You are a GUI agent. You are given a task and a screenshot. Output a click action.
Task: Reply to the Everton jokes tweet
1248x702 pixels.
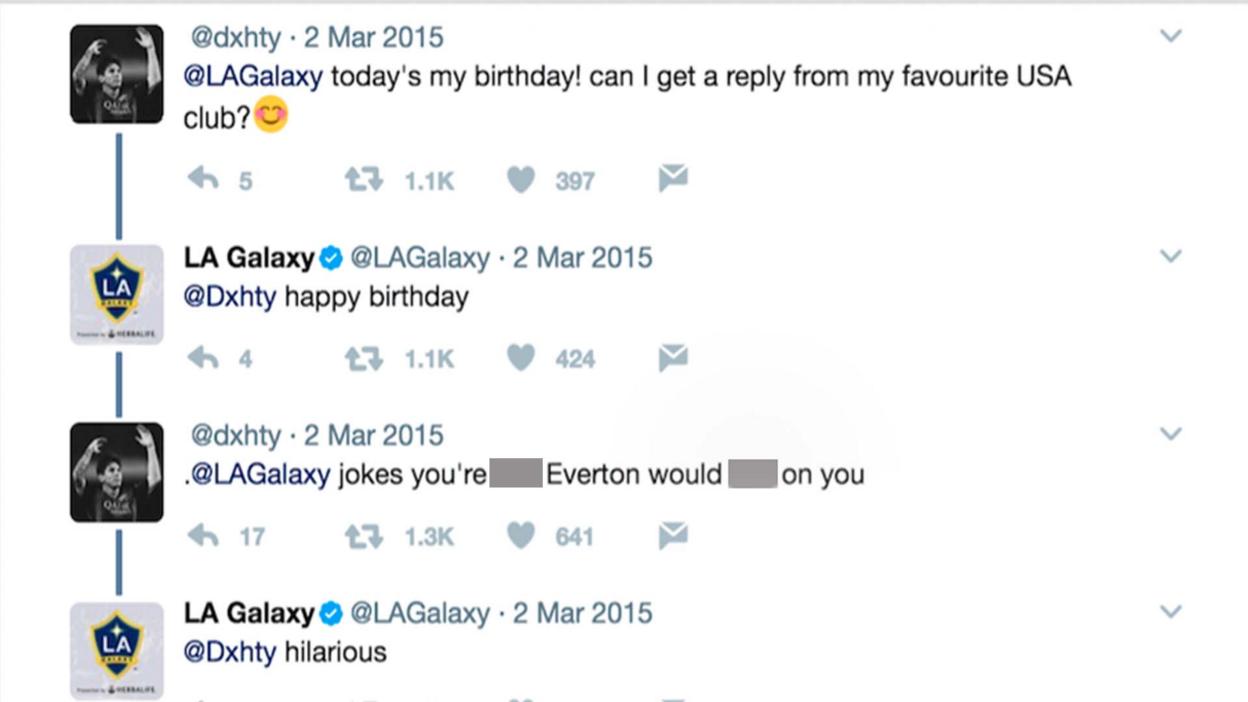[x=203, y=536]
